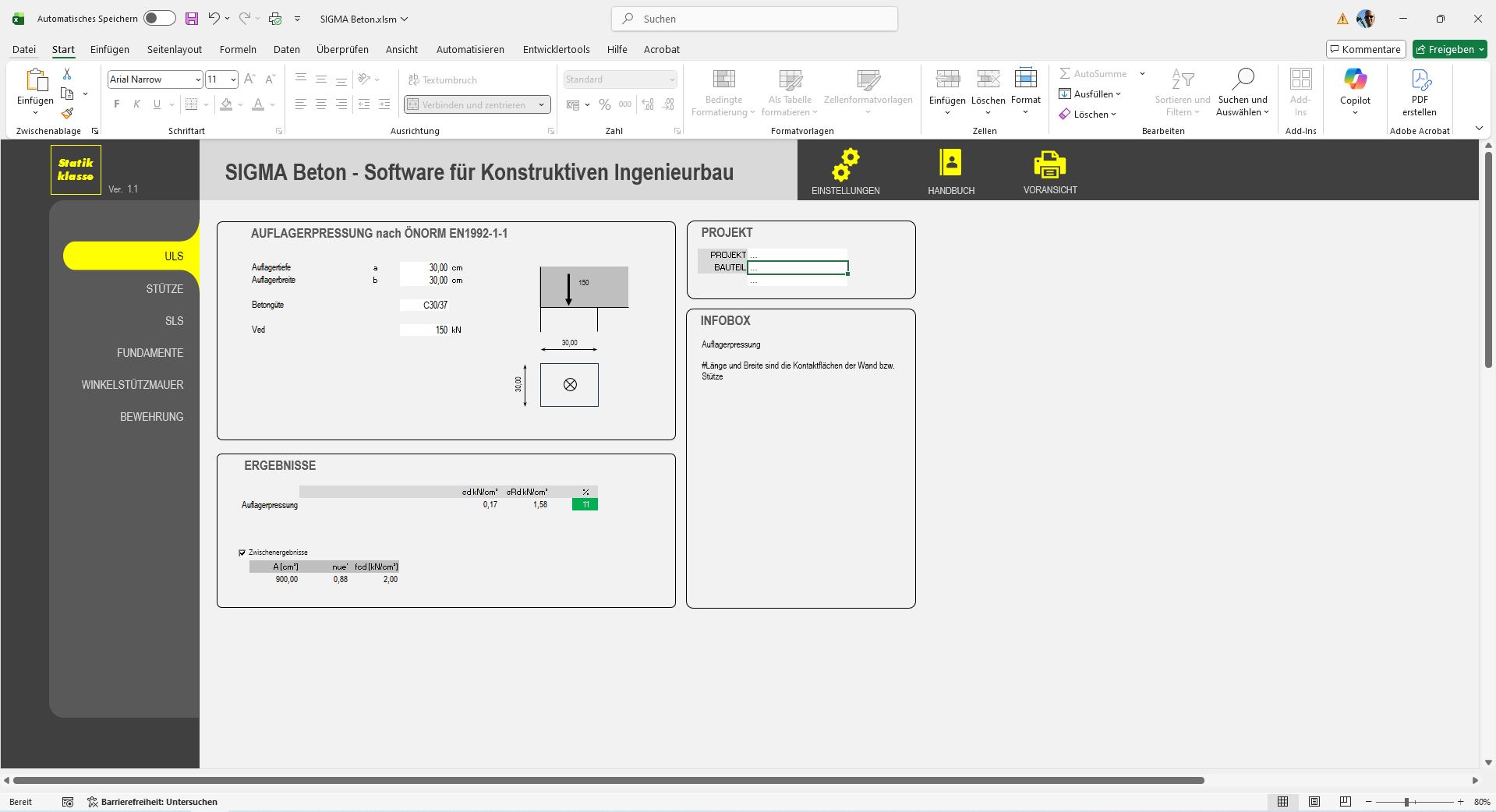Switch to page layout view in status bar
The height and width of the screenshot is (812, 1496).
[1314, 802]
